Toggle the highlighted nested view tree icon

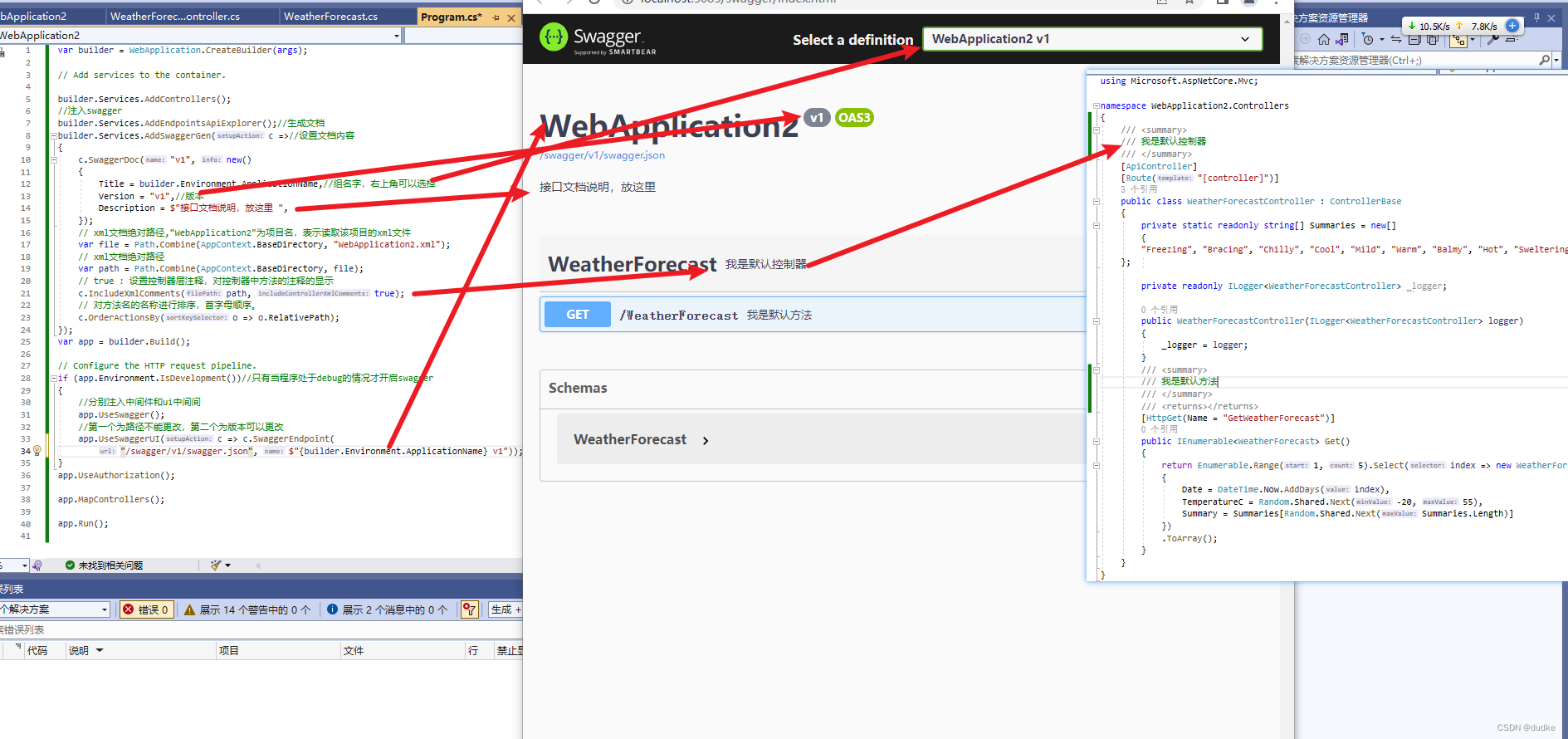pos(1458,39)
